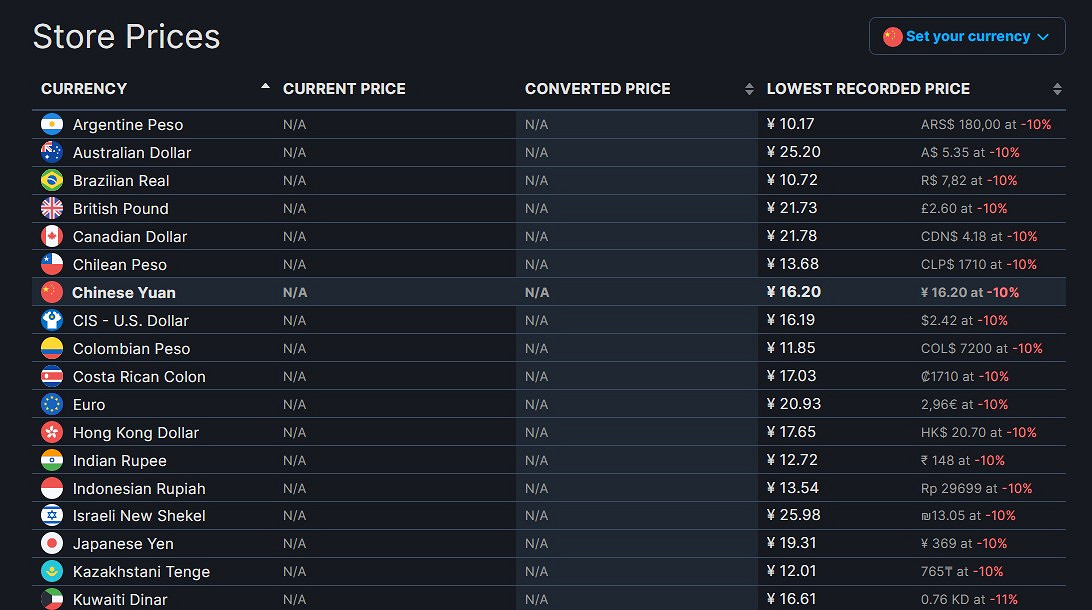Click the Argentine Peso flag icon
The width and height of the screenshot is (1092, 610).
(52, 124)
